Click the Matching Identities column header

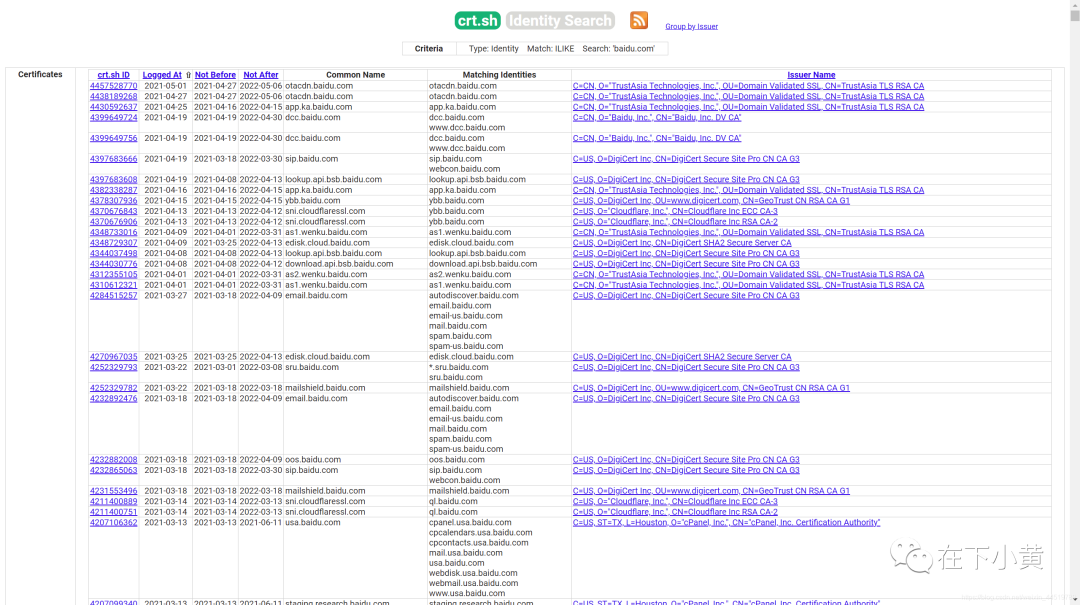click(499, 75)
